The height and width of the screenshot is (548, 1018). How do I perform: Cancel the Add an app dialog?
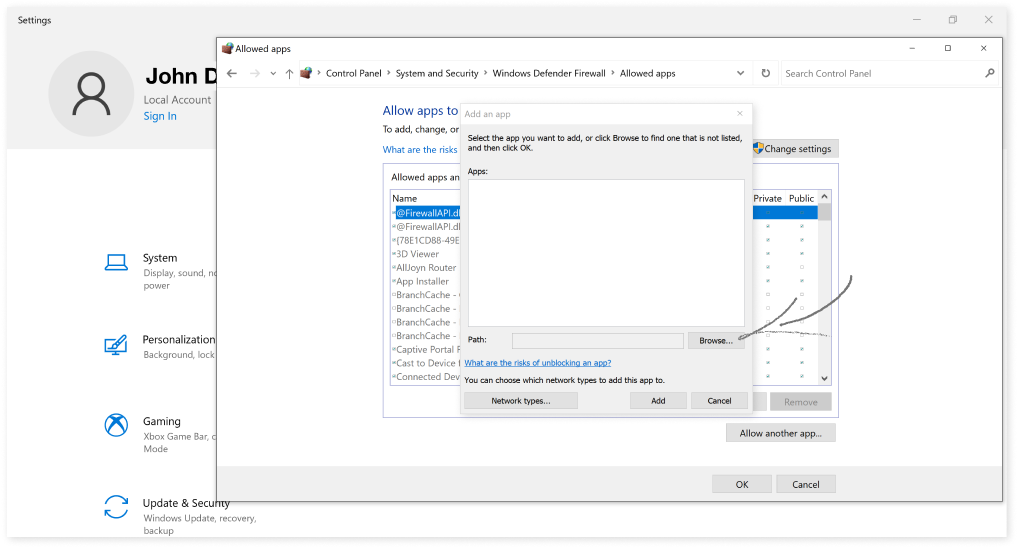(719, 401)
